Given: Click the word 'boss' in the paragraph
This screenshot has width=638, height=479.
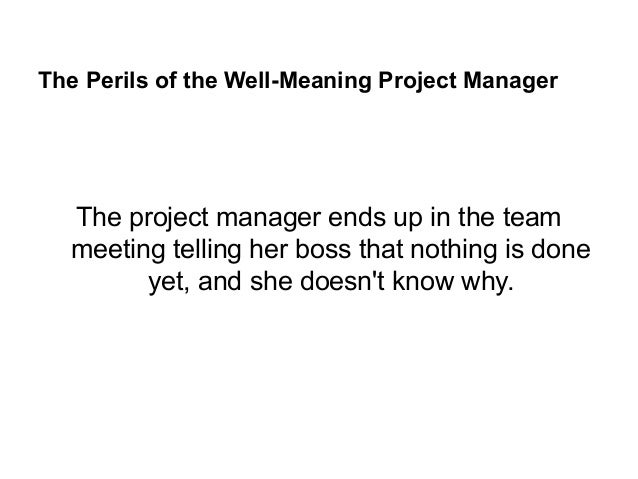Looking at the screenshot, I should (x=323, y=249).
